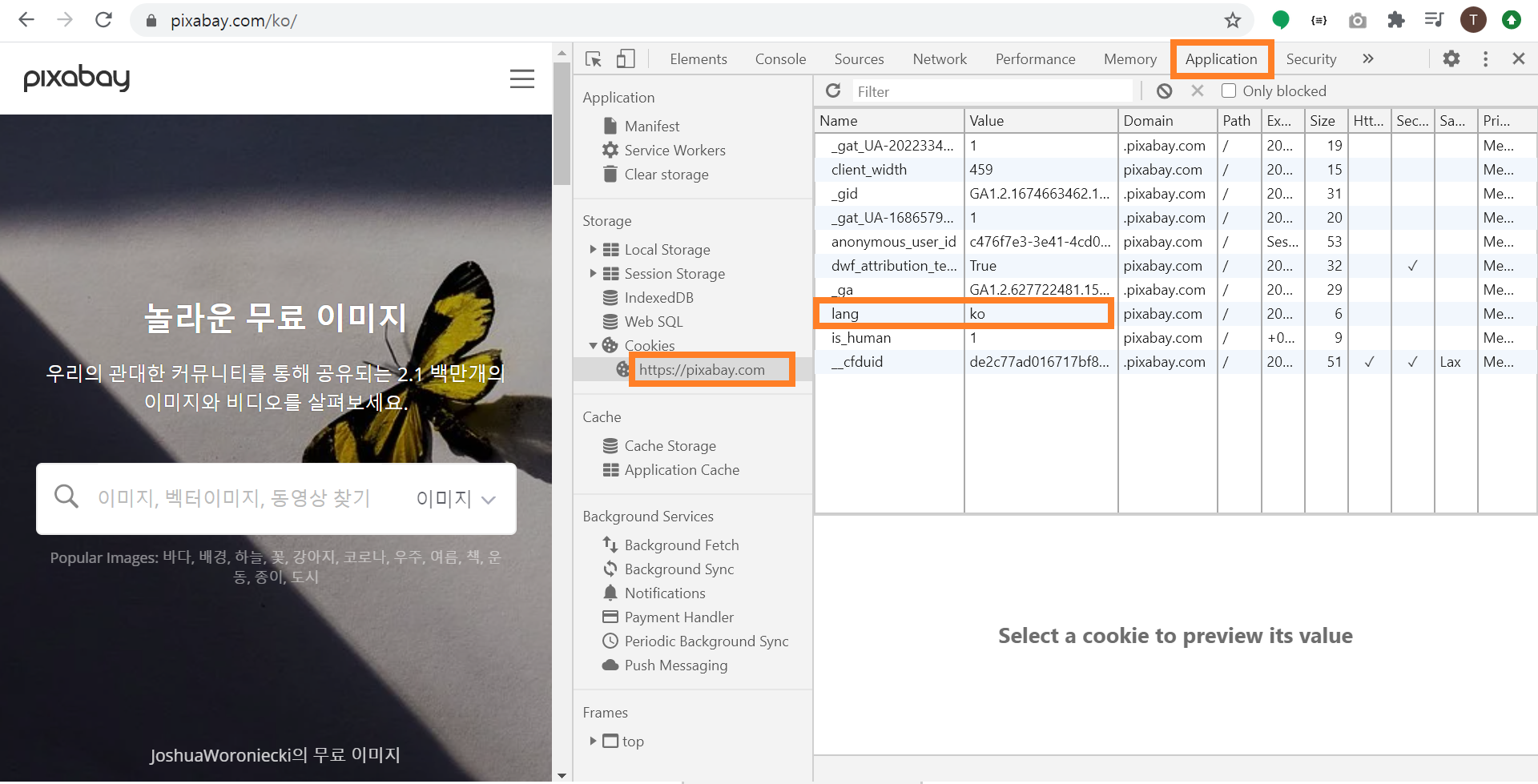Open Manifest in the sidebar

651,126
